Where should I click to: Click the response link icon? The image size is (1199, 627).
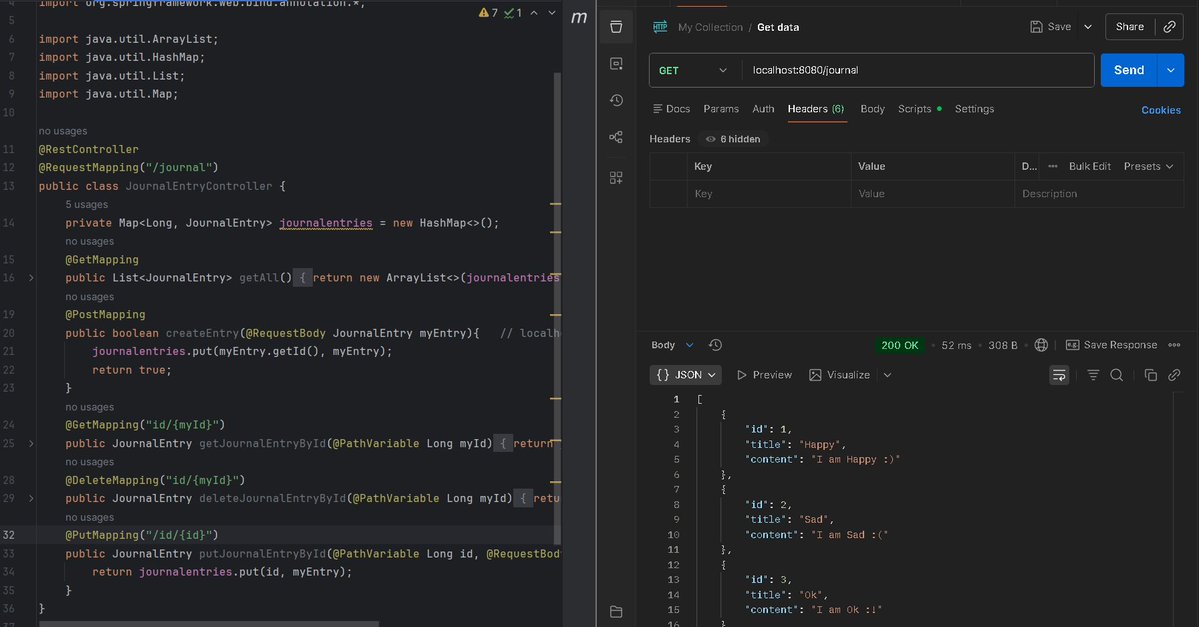(x=1175, y=375)
